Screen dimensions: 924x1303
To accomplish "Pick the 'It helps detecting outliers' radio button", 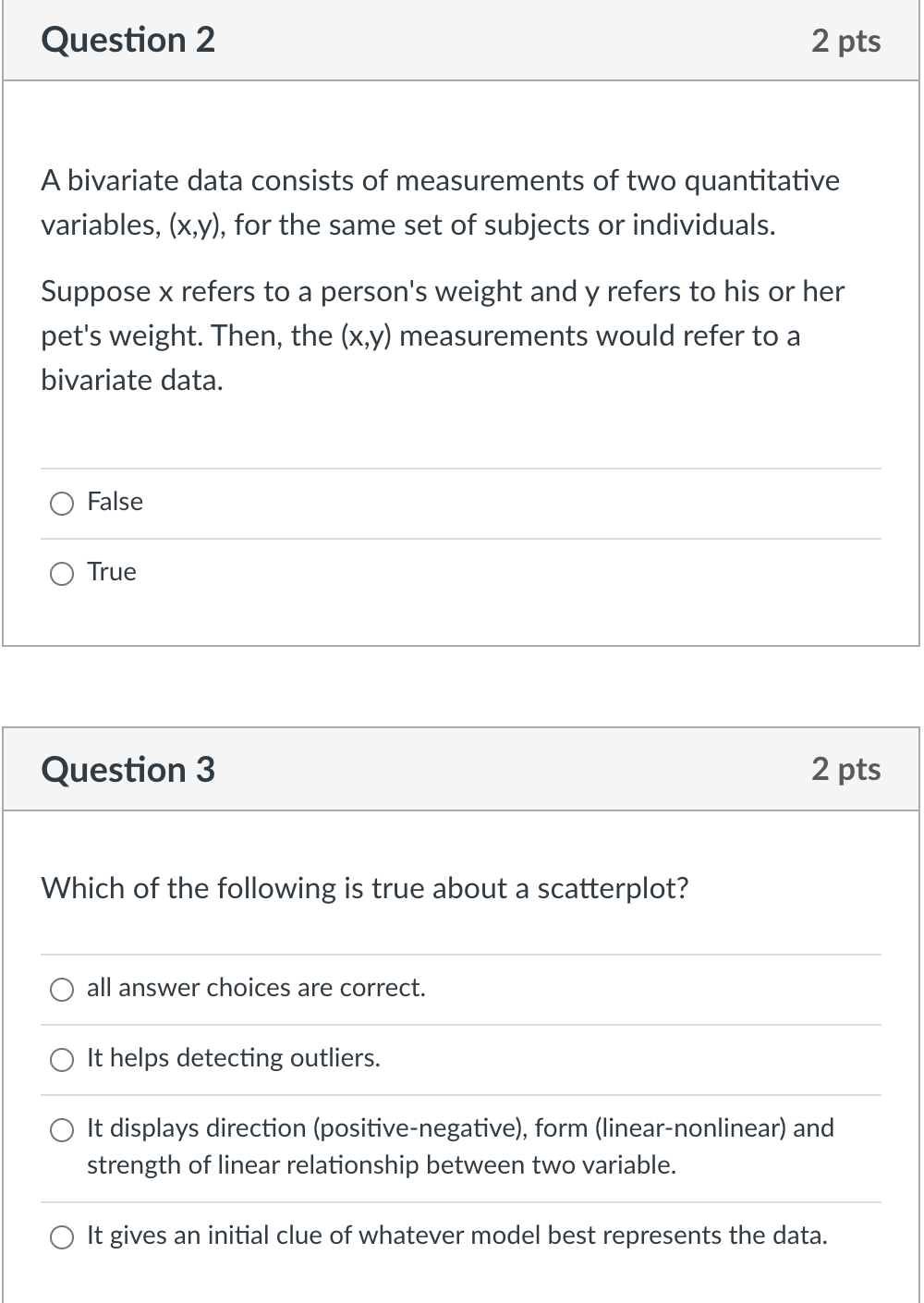I will [x=62, y=1060].
